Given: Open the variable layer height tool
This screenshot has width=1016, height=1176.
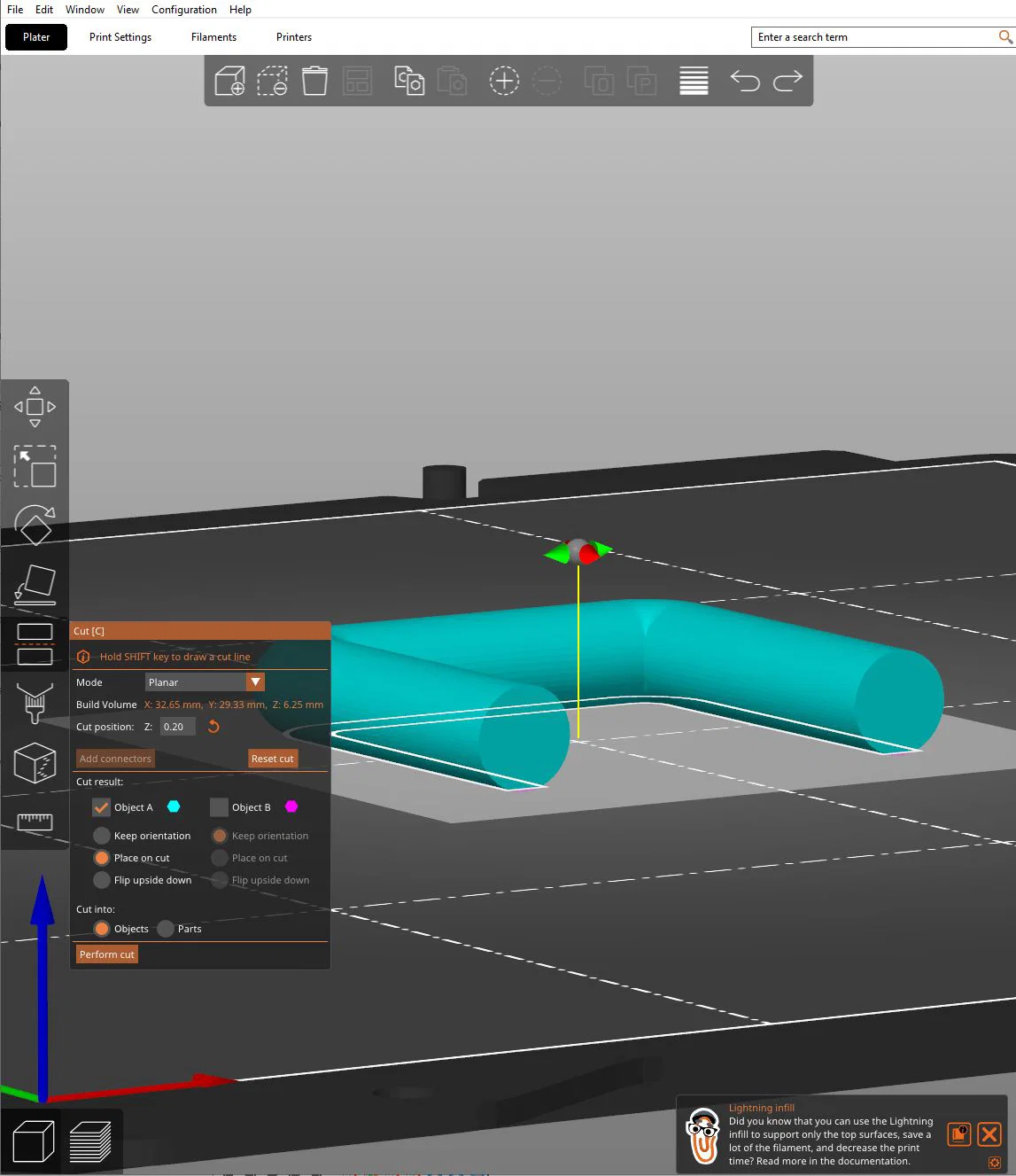Looking at the screenshot, I should [694, 81].
